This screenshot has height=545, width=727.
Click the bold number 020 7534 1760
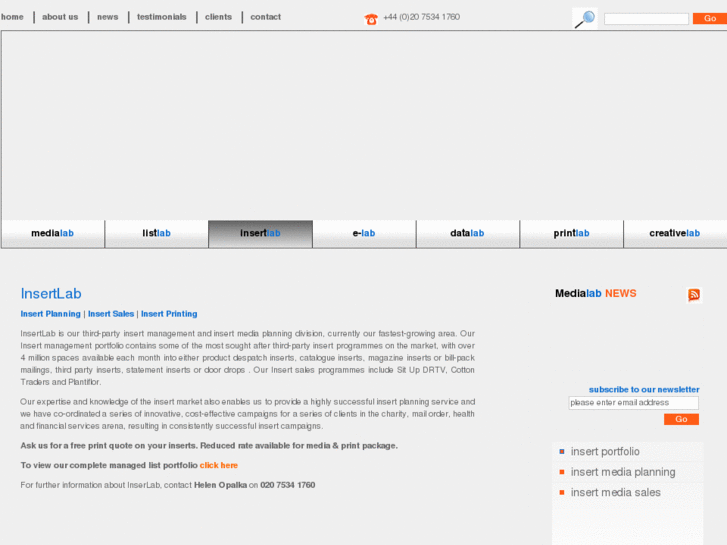click(287, 485)
